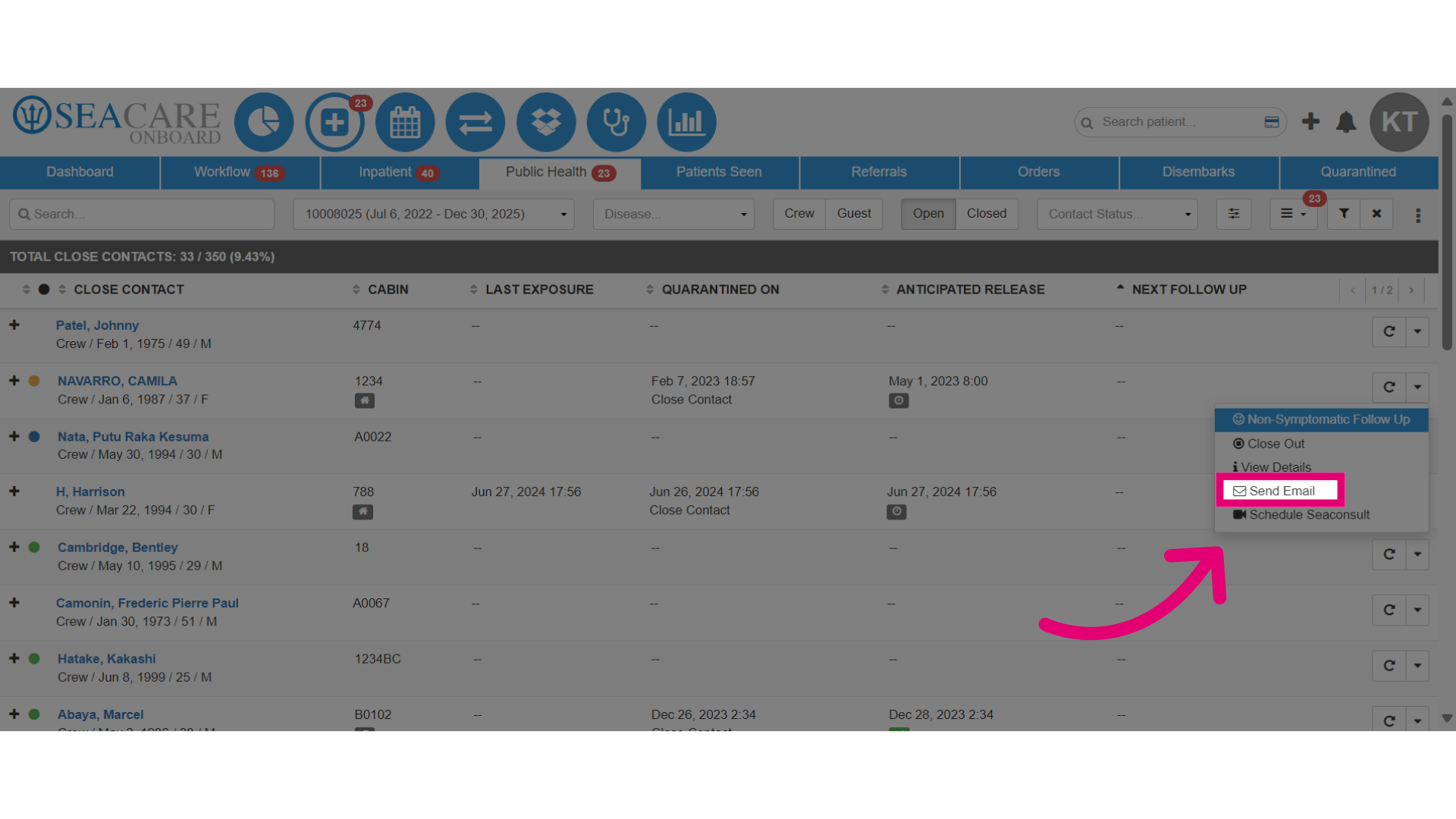This screenshot has width=1456, height=819.
Task: Open patient H, Harrison link
Action: [90, 492]
